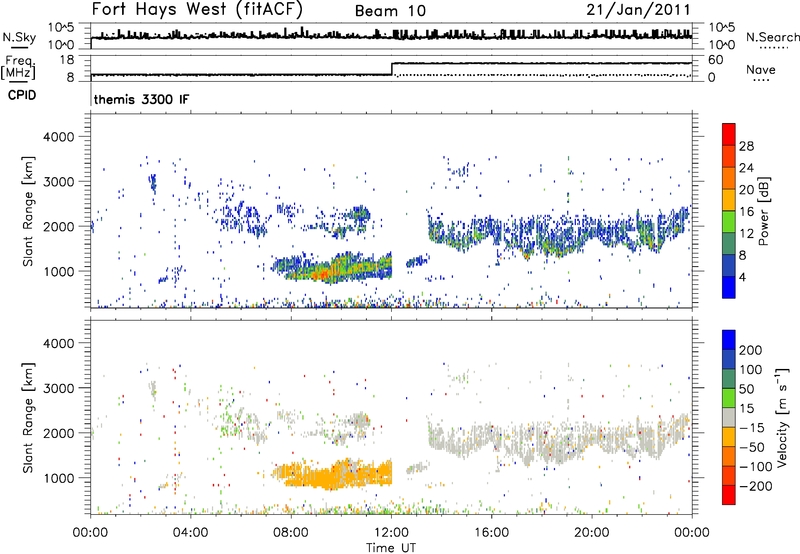Click the orange velocity patch near 1000 km

click(332, 474)
